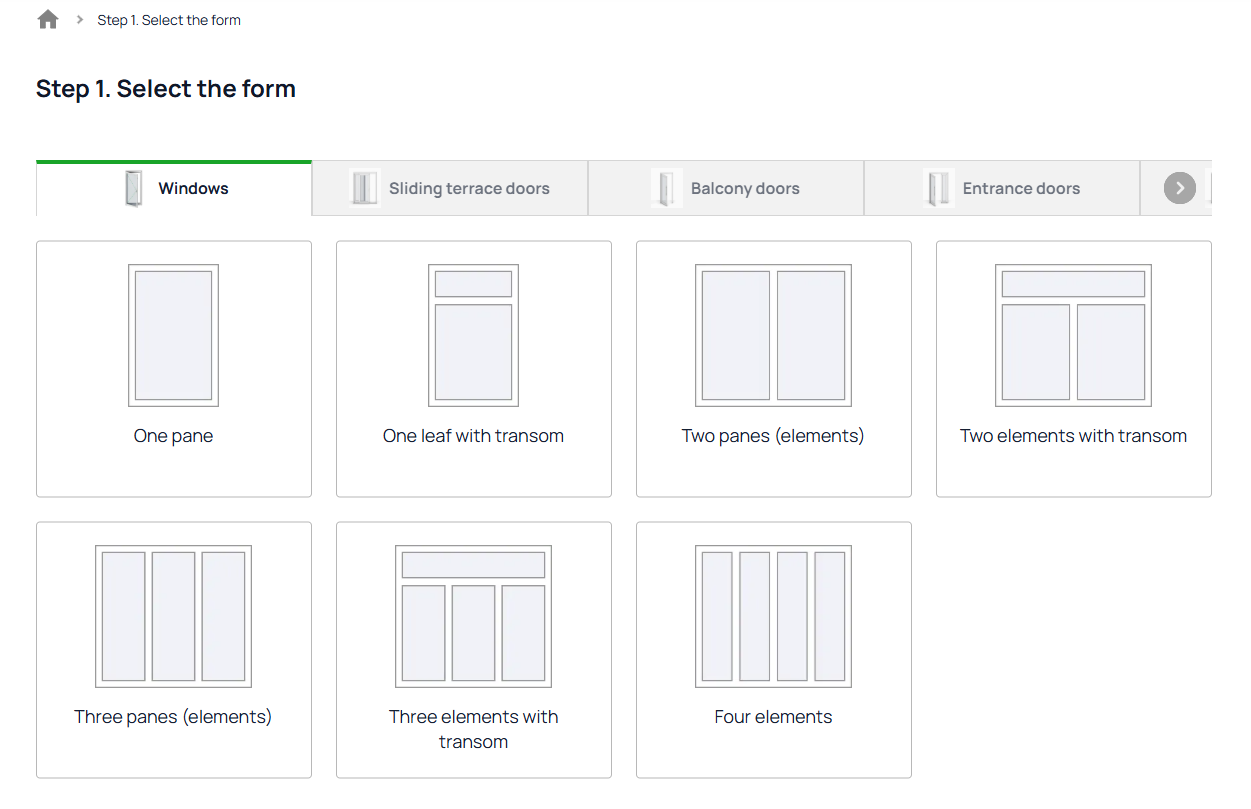Click the One pane label text
Image resolution: width=1251 pixels, height=809 pixels.
[173, 435]
